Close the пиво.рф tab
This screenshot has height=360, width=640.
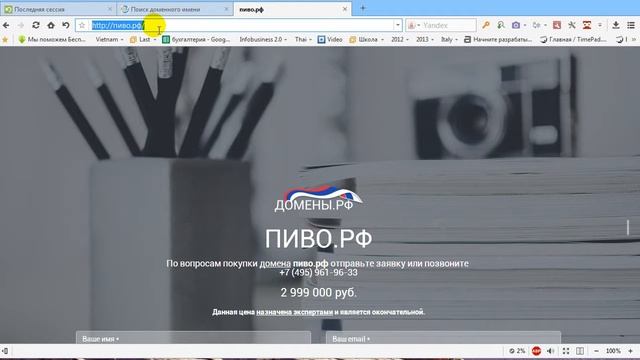pos(345,9)
